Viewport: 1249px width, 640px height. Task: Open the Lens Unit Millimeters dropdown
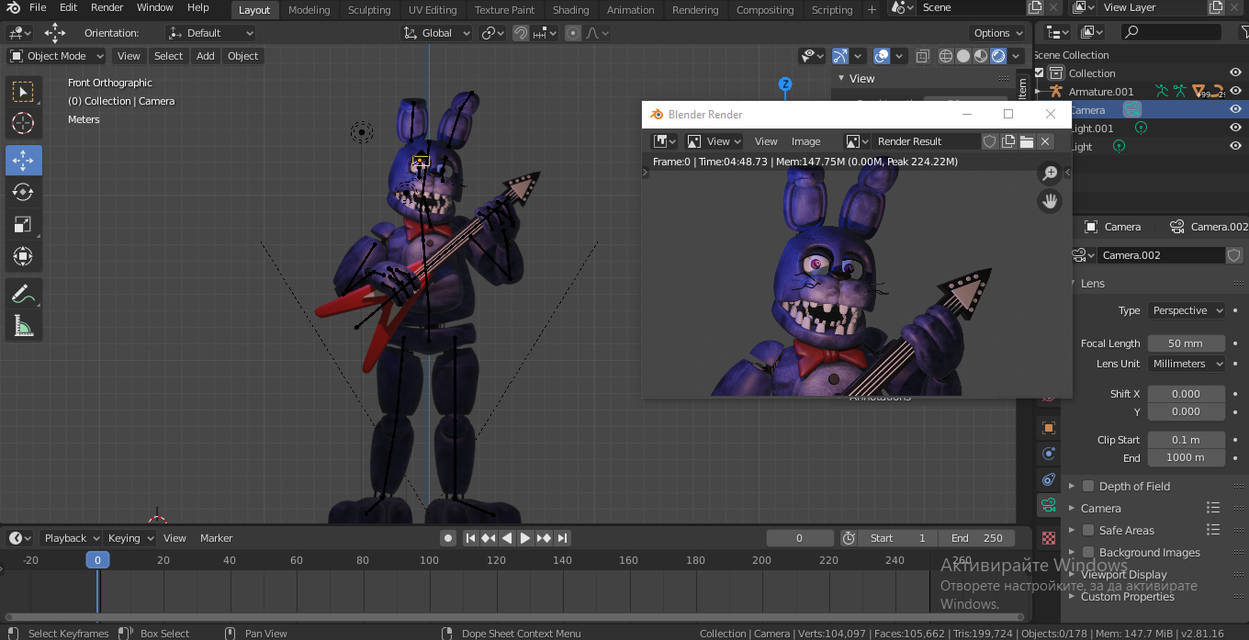(1185, 364)
